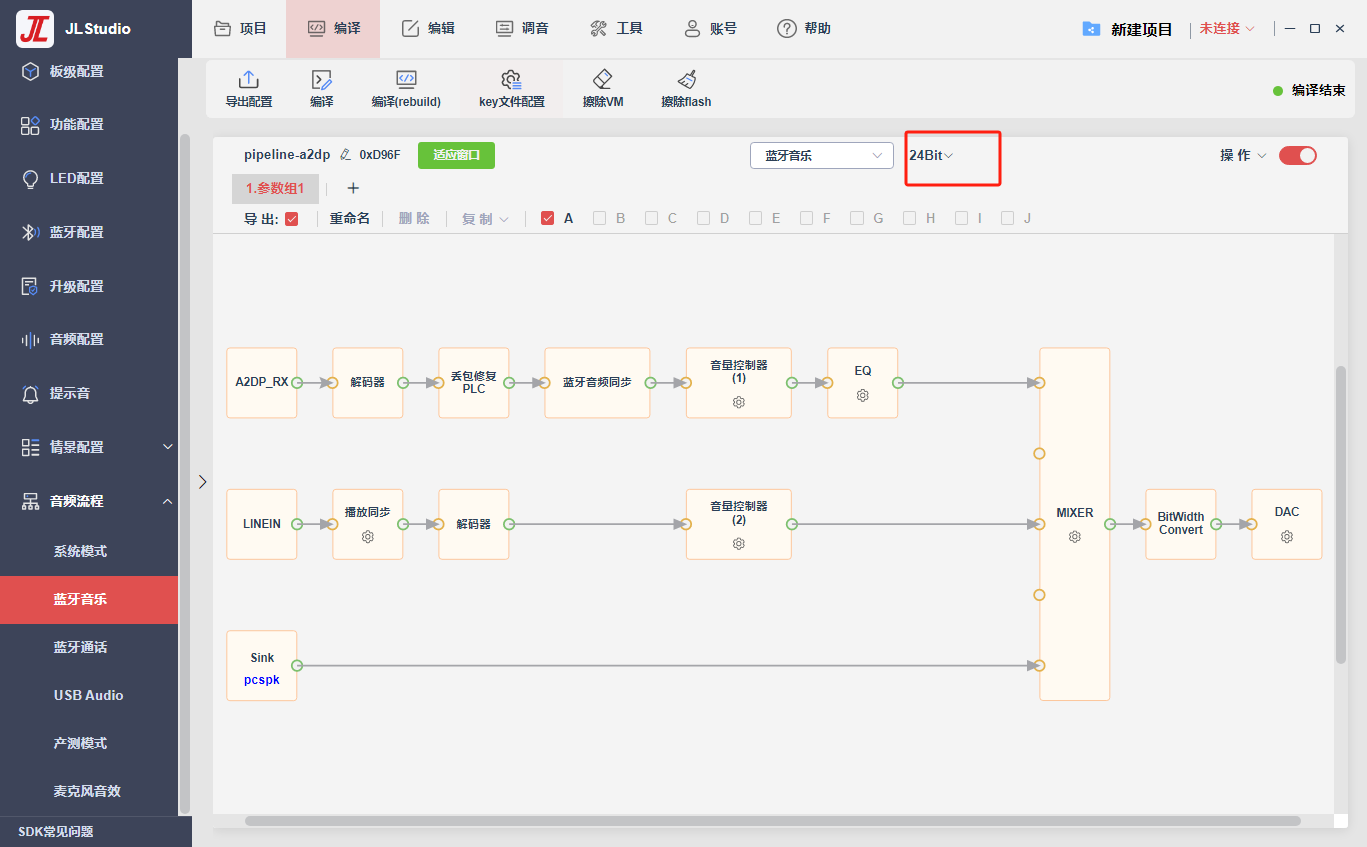Click the 编译(rebuild) icon
The width and height of the screenshot is (1367, 847).
tap(406, 80)
